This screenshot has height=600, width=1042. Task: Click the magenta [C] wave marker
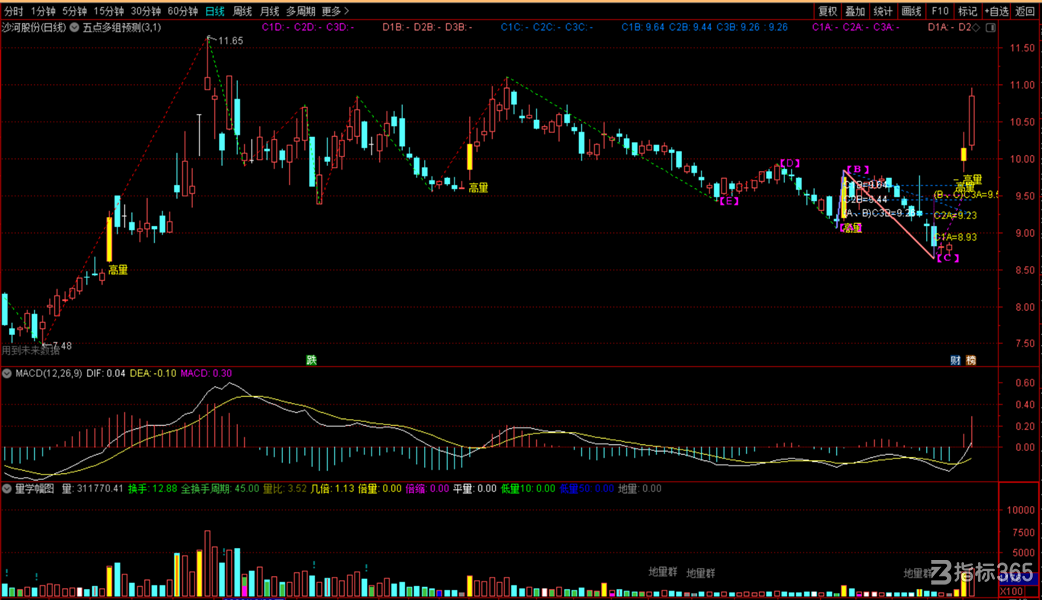(x=948, y=258)
